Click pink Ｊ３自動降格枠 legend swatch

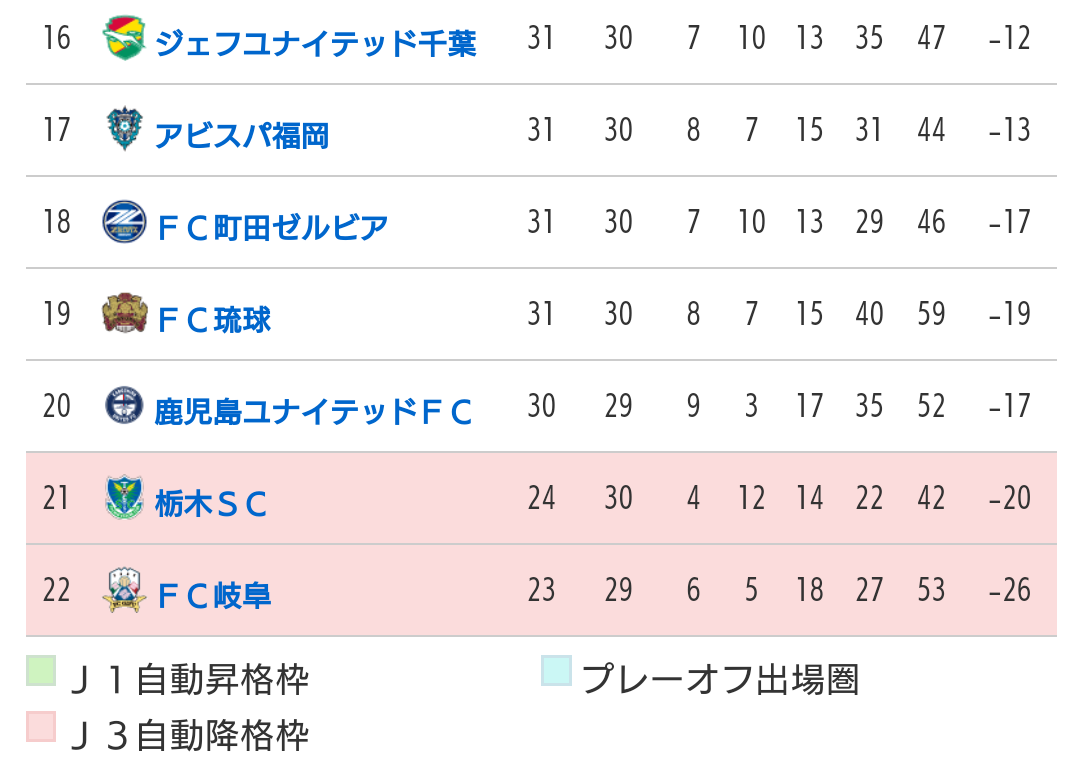[41, 727]
